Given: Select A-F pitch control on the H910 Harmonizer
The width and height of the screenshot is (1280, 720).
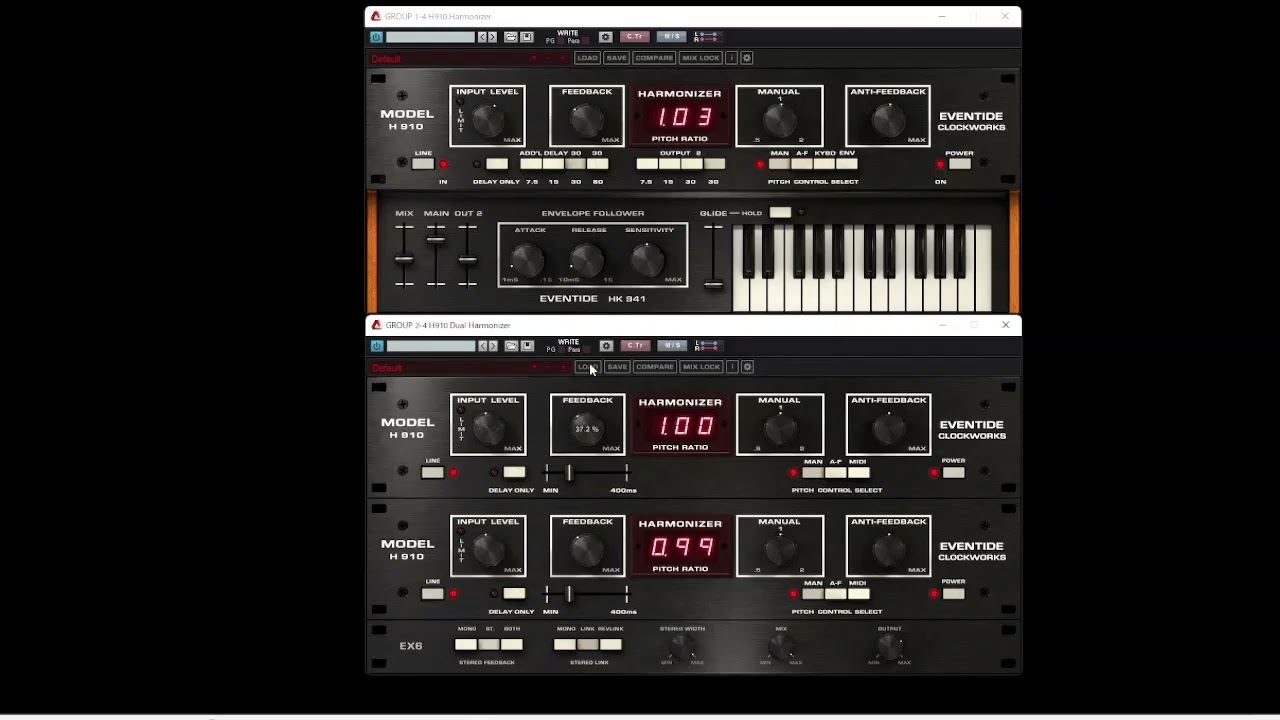Looking at the screenshot, I should tap(802, 164).
